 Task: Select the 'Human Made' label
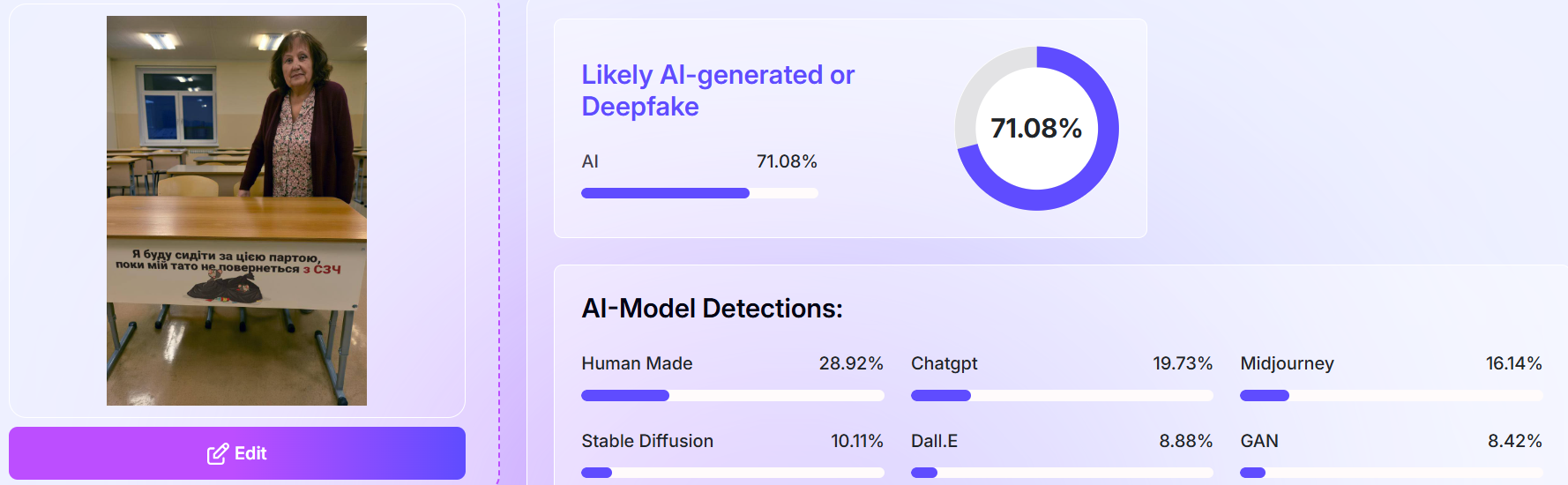pos(637,363)
